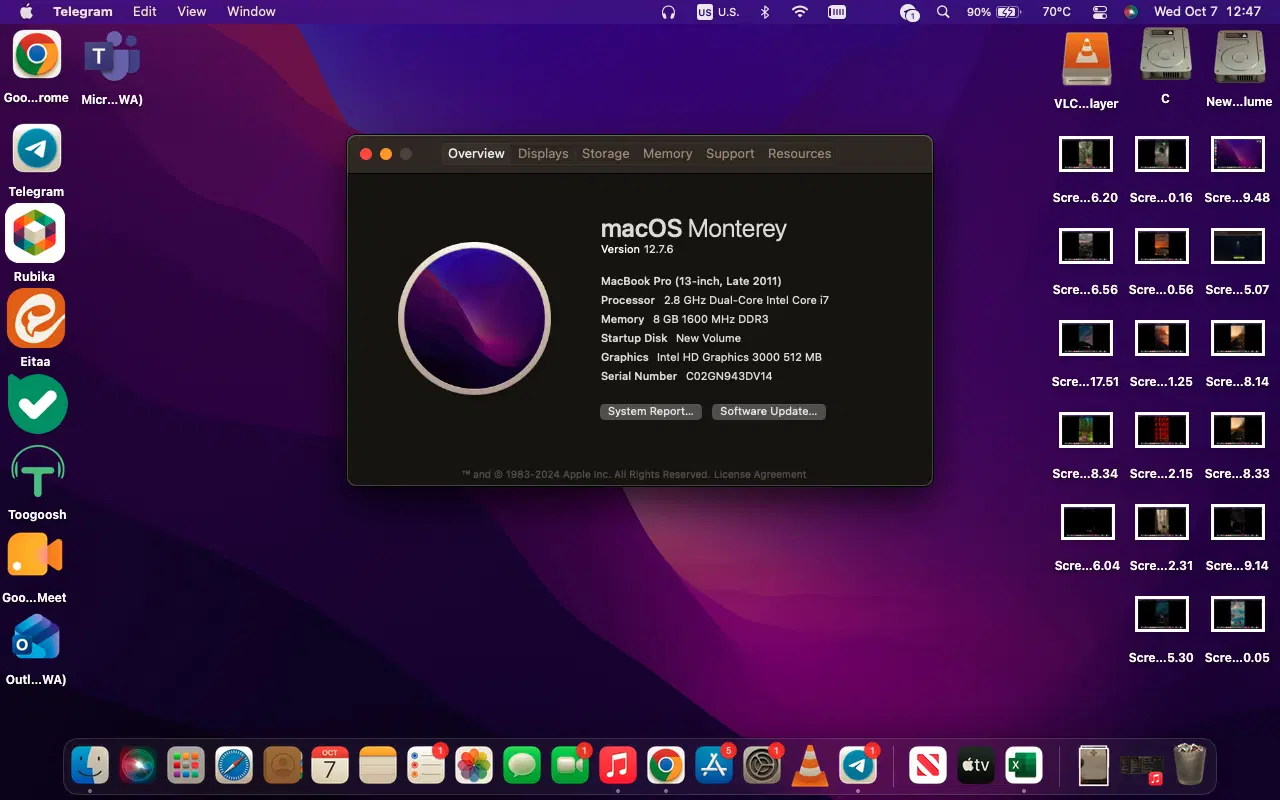Open the battery status menu
The image size is (1280, 800).
(x=992, y=12)
